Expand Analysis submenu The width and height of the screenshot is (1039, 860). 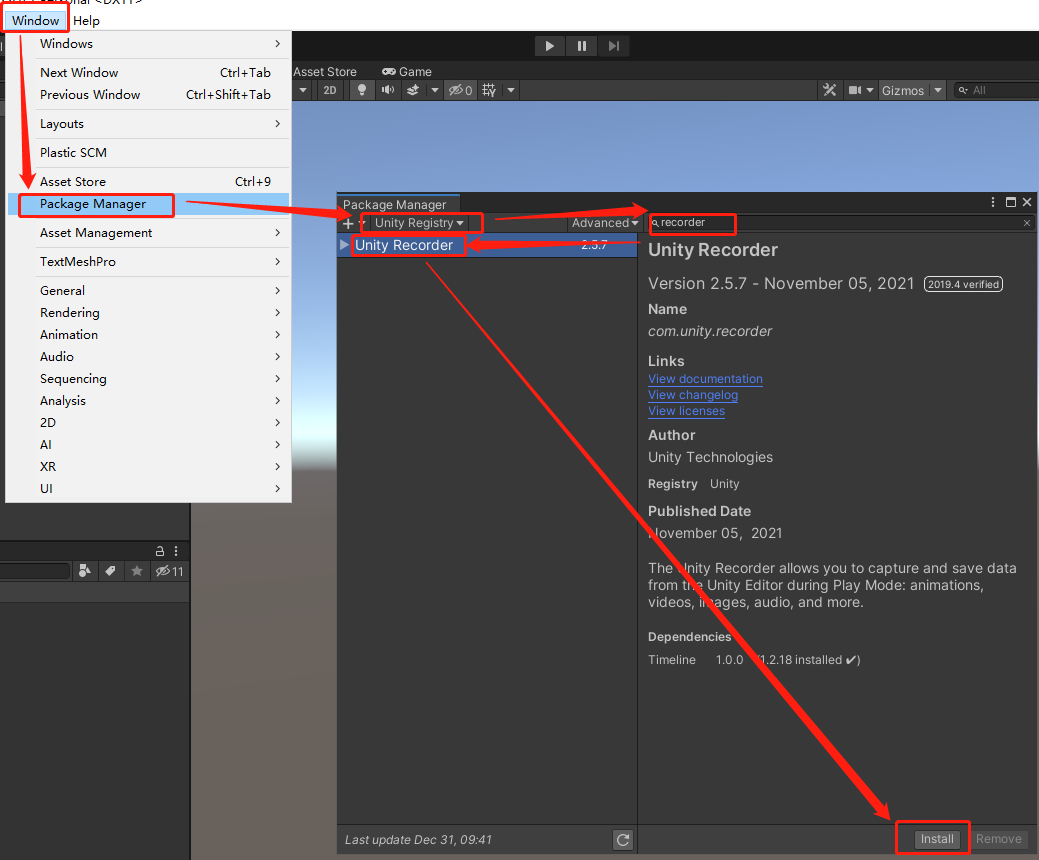click(148, 401)
